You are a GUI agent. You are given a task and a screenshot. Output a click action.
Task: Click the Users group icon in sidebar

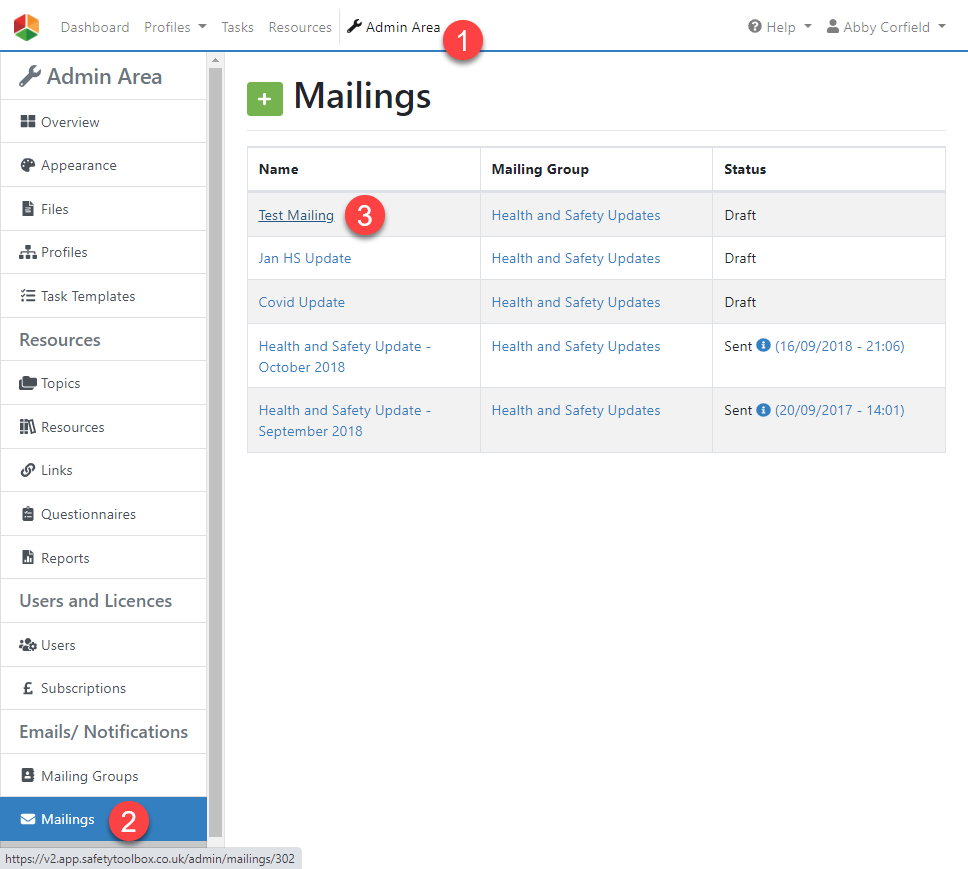28,645
